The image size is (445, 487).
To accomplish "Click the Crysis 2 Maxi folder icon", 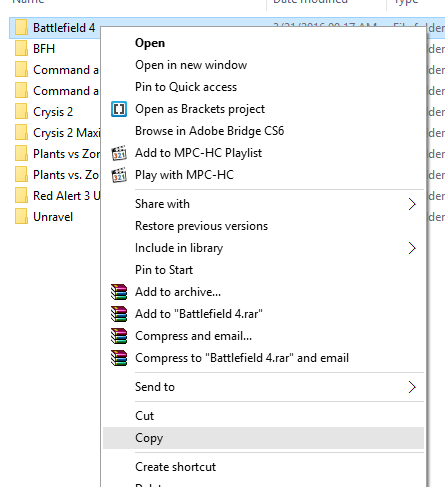I will (x=21, y=133).
